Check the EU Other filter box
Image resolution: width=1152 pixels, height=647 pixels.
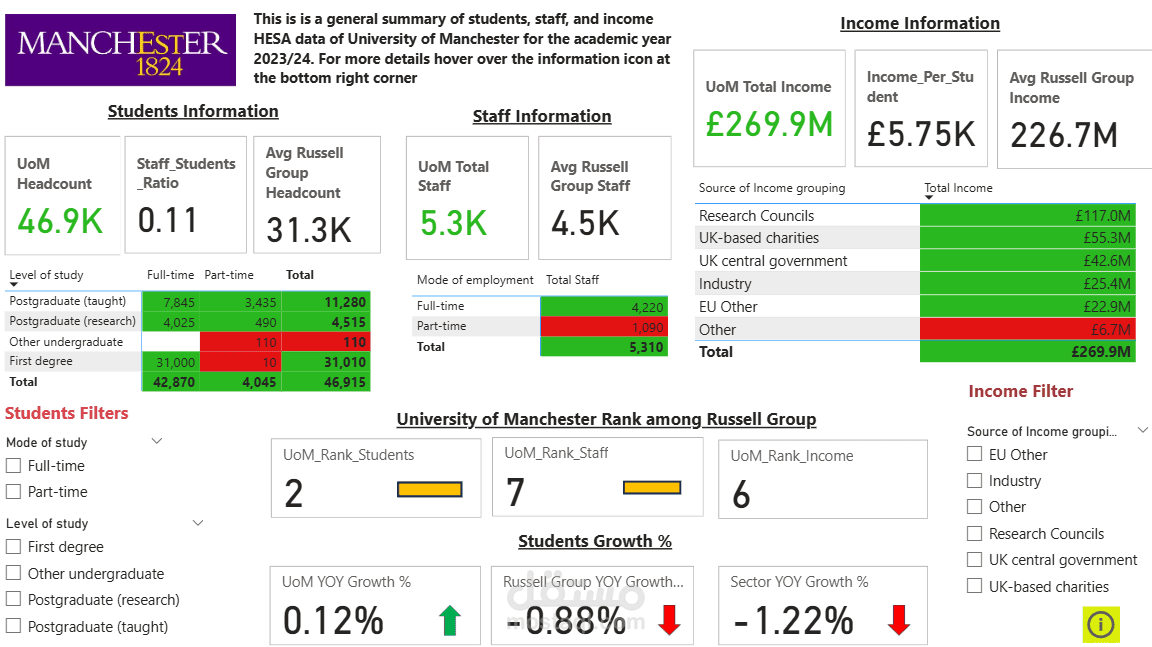pyautogui.click(x=974, y=454)
